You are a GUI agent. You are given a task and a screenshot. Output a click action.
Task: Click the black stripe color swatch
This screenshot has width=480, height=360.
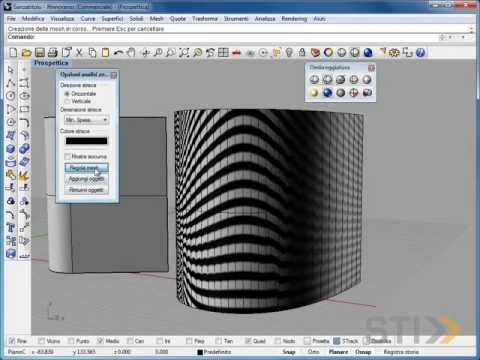coord(86,141)
